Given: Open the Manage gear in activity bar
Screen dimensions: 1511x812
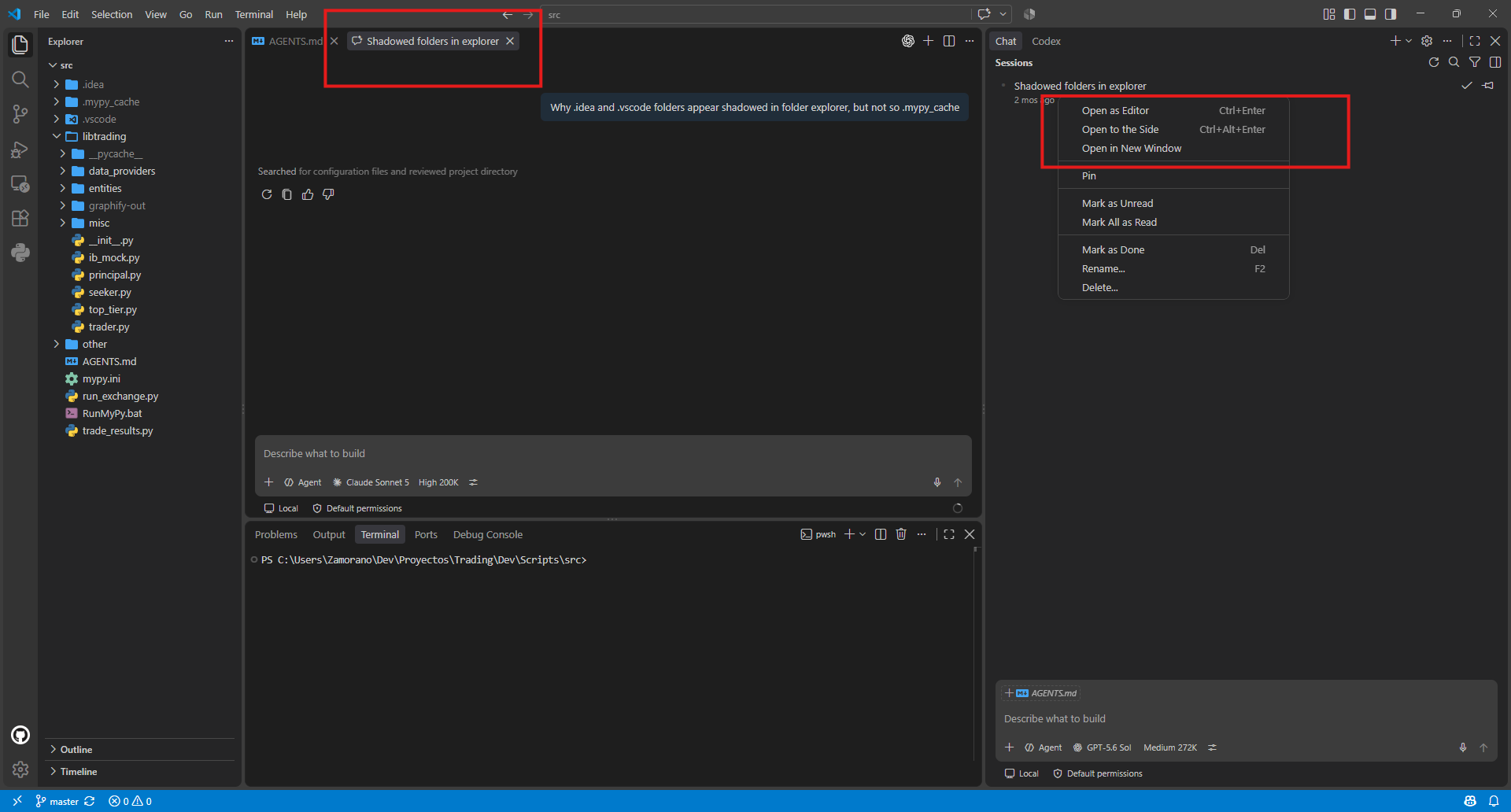Looking at the screenshot, I should click(x=20, y=770).
